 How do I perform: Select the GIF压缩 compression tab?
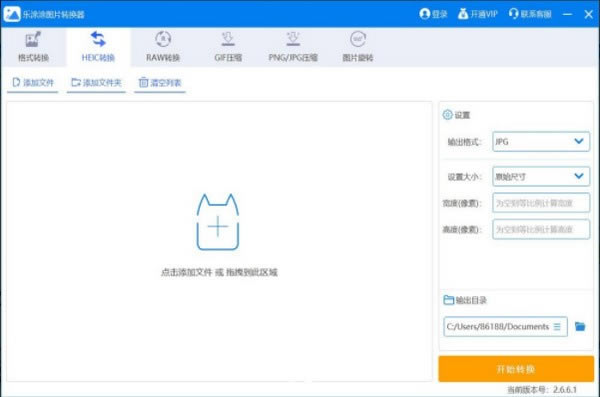point(228,47)
